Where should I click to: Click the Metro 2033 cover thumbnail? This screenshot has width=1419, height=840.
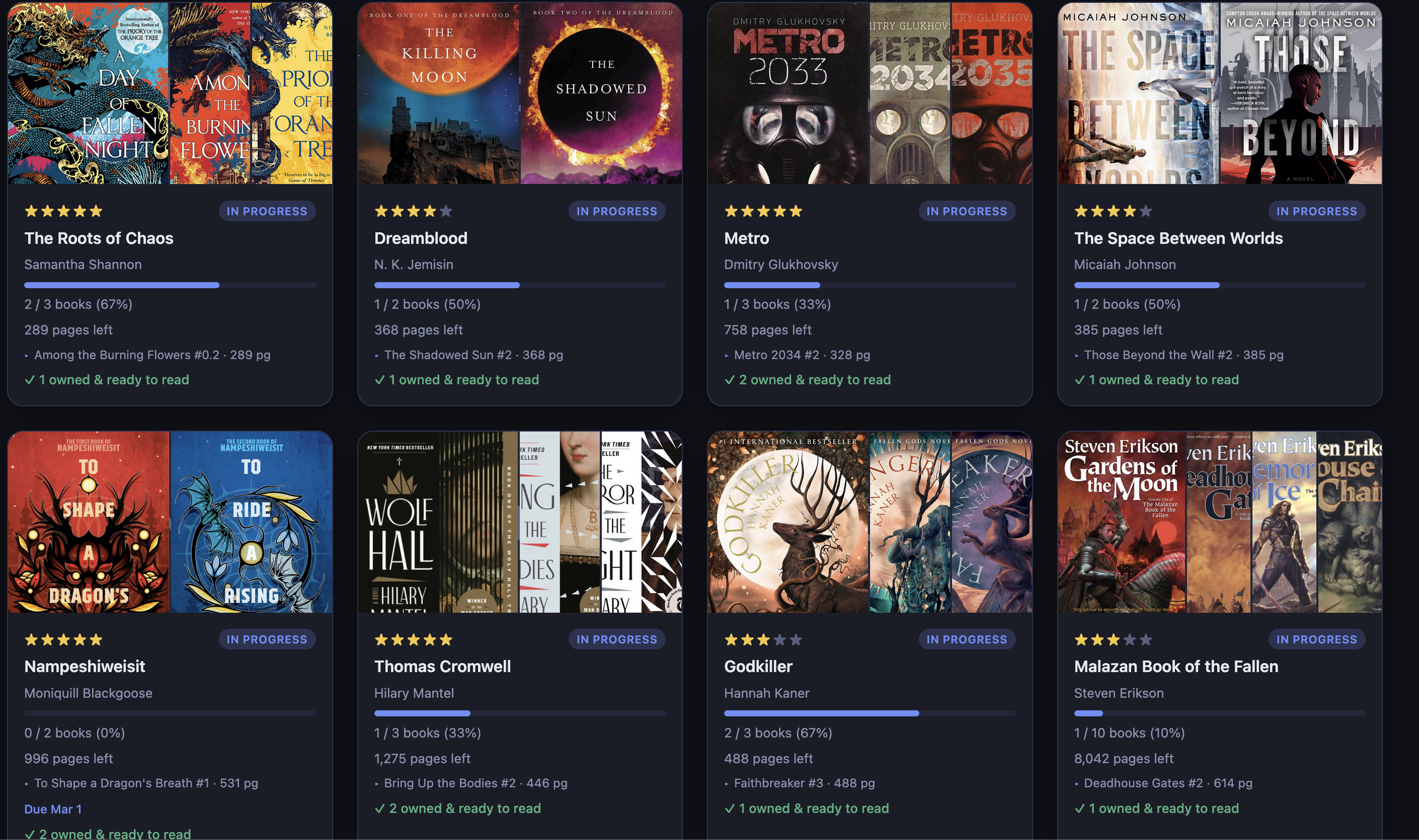click(x=788, y=94)
